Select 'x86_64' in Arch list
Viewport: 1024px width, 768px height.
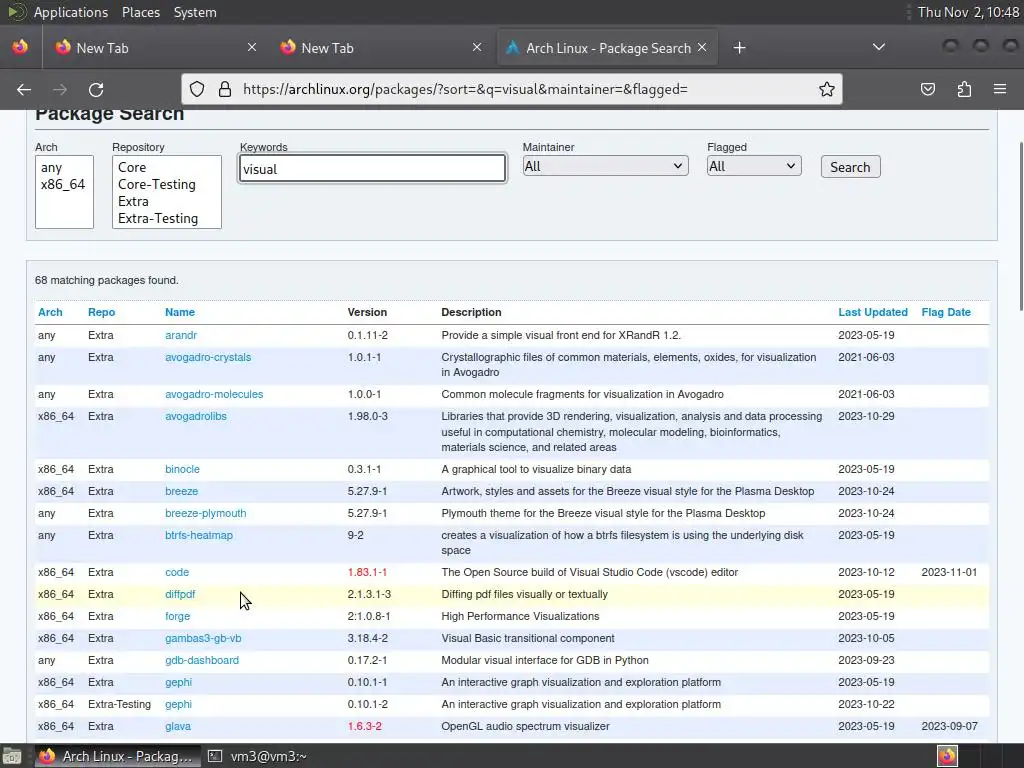point(63,185)
